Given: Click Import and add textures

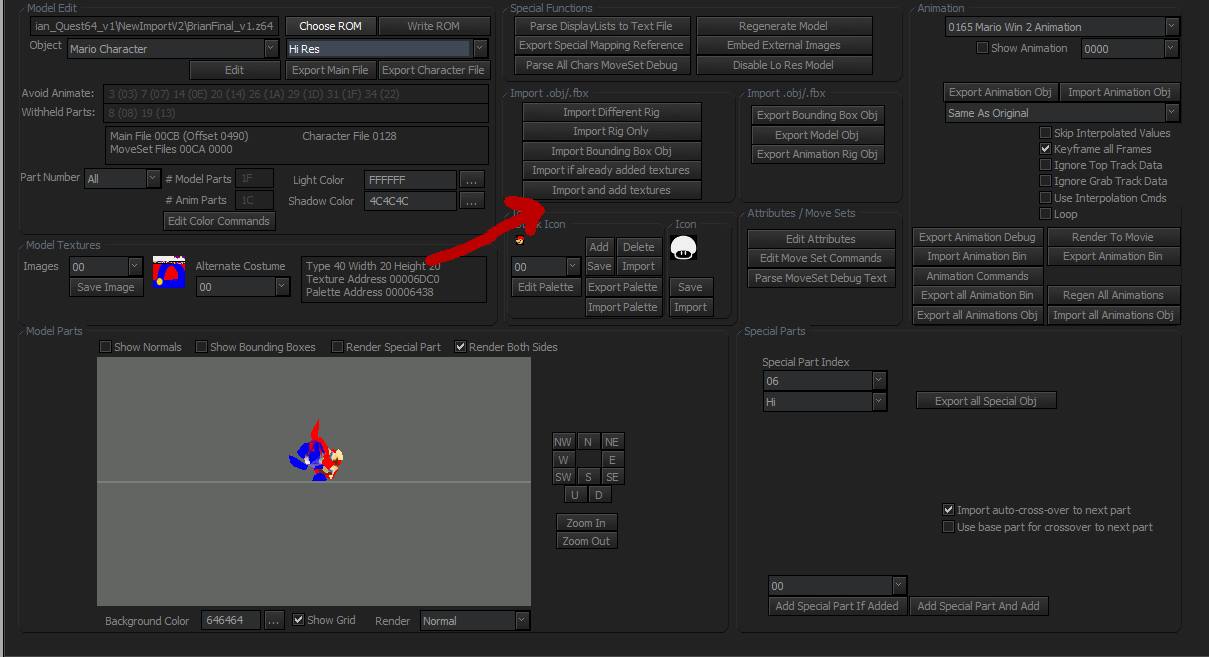Looking at the screenshot, I should click(611, 190).
